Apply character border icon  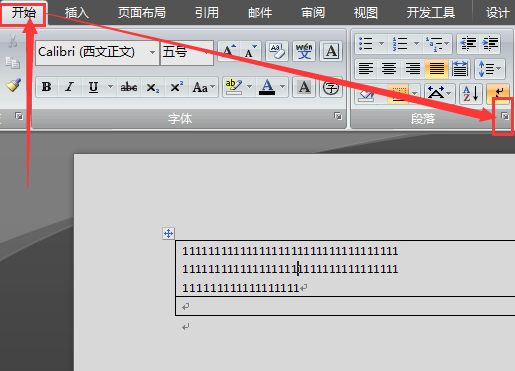click(x=331, y=51)
